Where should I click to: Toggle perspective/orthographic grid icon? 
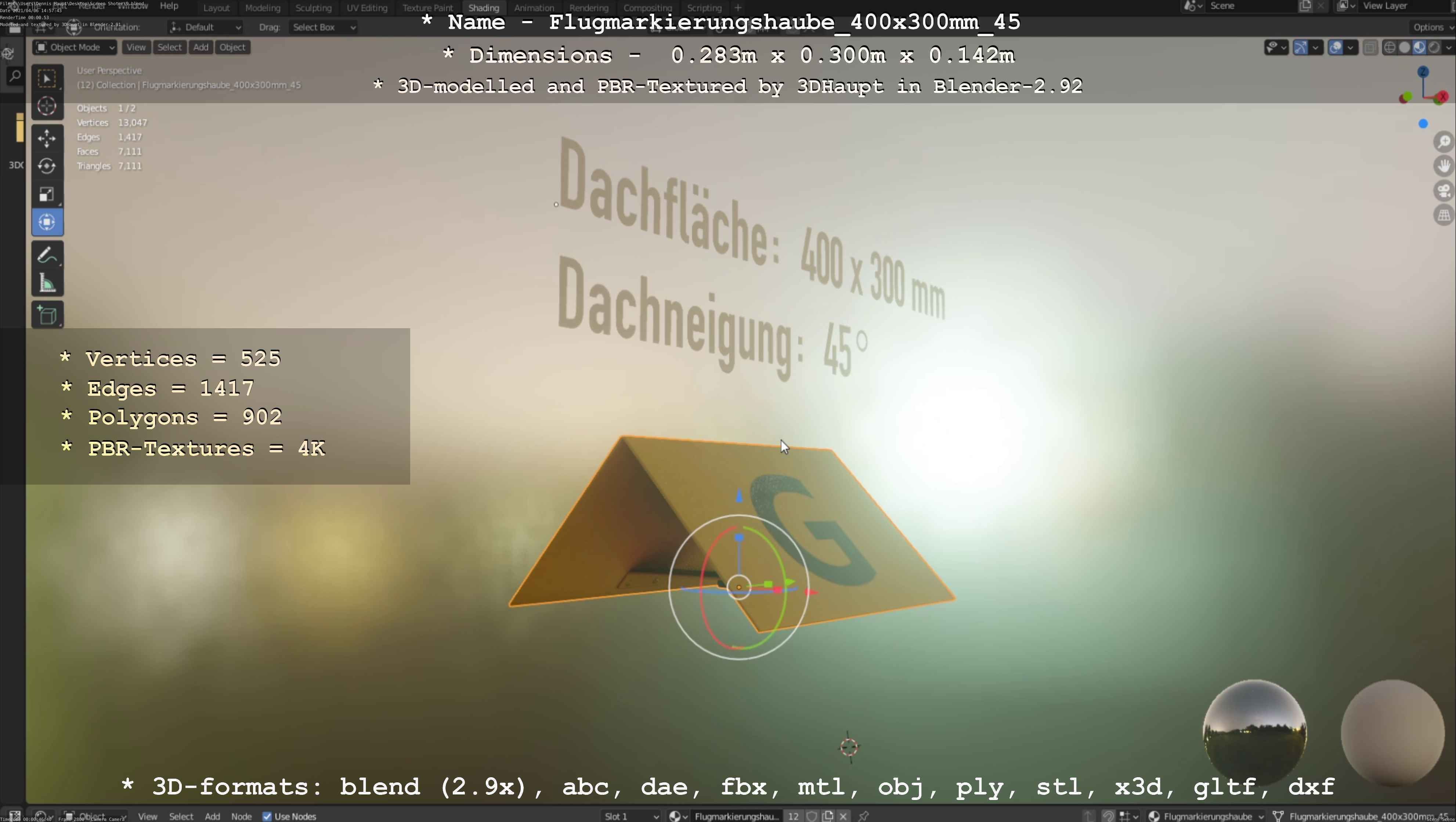coord(1444,215)
